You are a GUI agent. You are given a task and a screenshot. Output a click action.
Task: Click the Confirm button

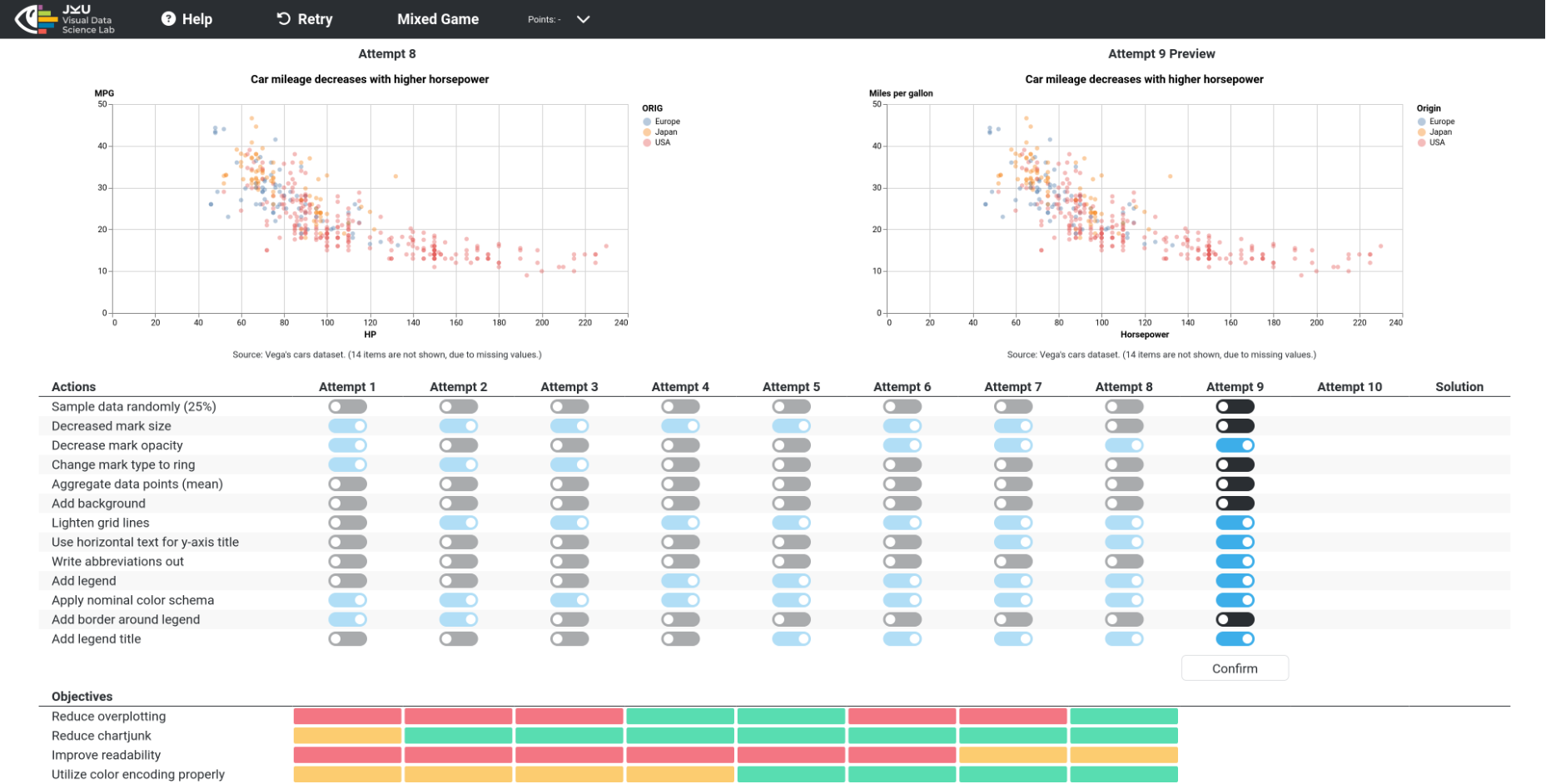[1235, 668]
